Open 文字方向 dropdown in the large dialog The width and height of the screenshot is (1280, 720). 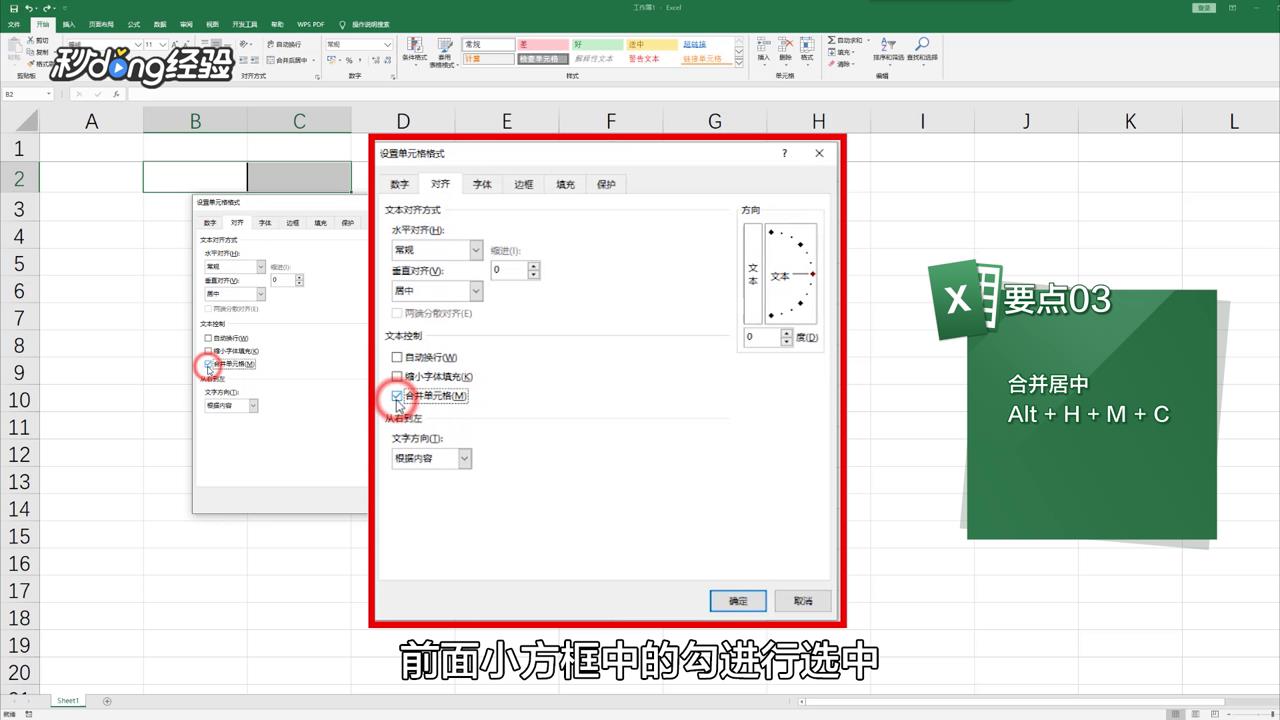click(x=464, y=458)
